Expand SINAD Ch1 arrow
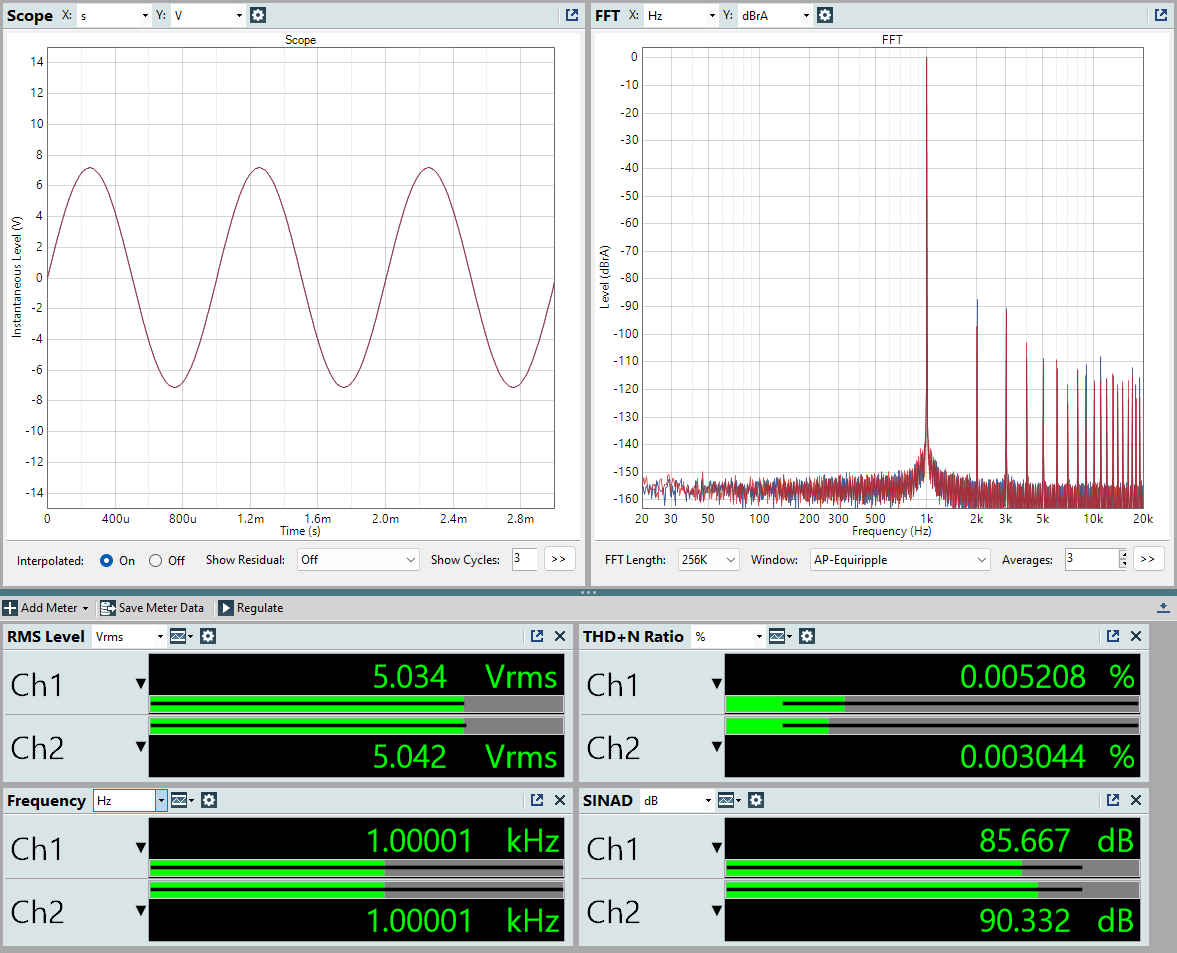 pos(716,848)
